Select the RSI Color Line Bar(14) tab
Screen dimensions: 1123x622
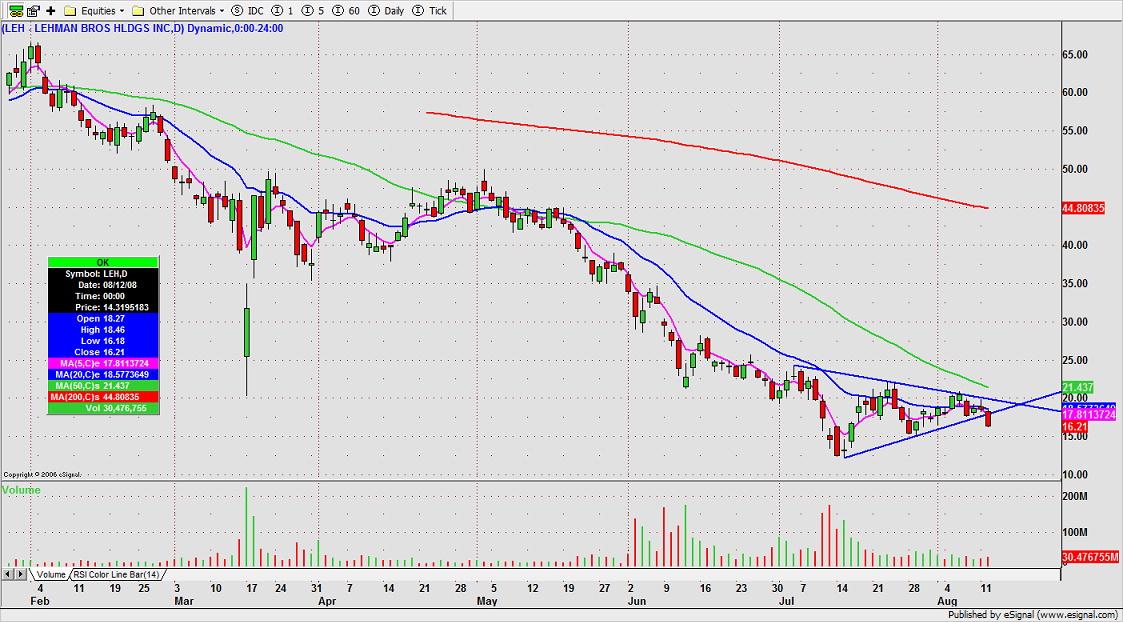[x=117, y=575]
